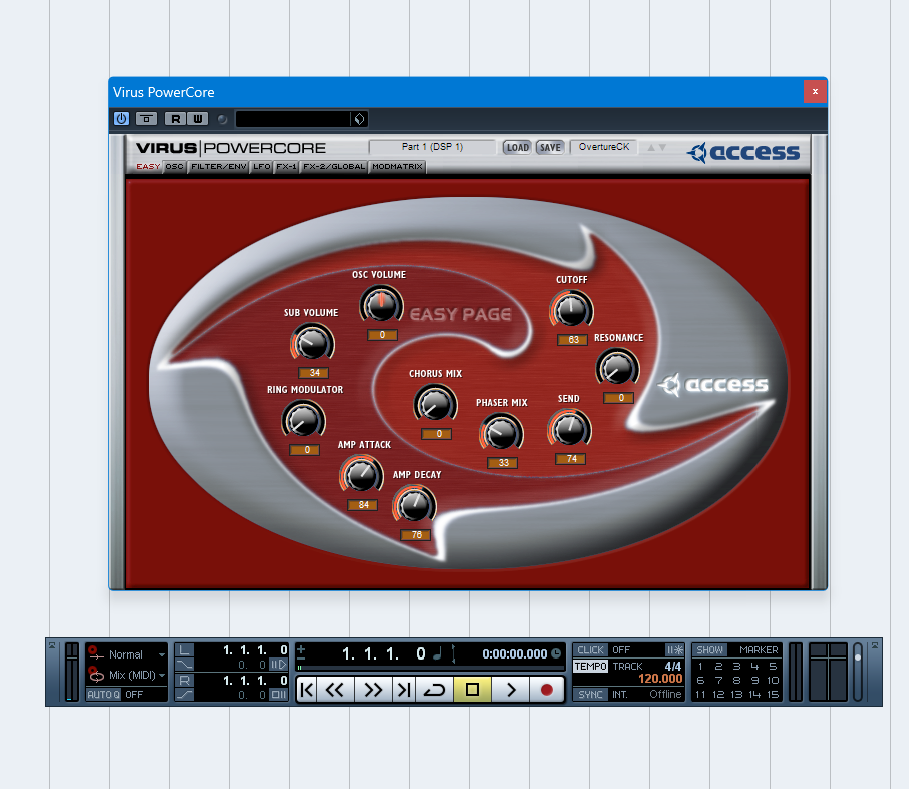Image resolution: width=909 pixels, height=789 pixels.
Task: Switch to the OSC tab
Action: pos(174,167)
